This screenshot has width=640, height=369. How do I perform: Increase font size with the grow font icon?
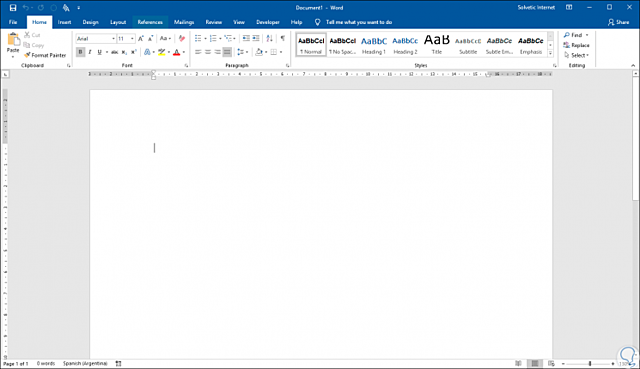[141, 38]
